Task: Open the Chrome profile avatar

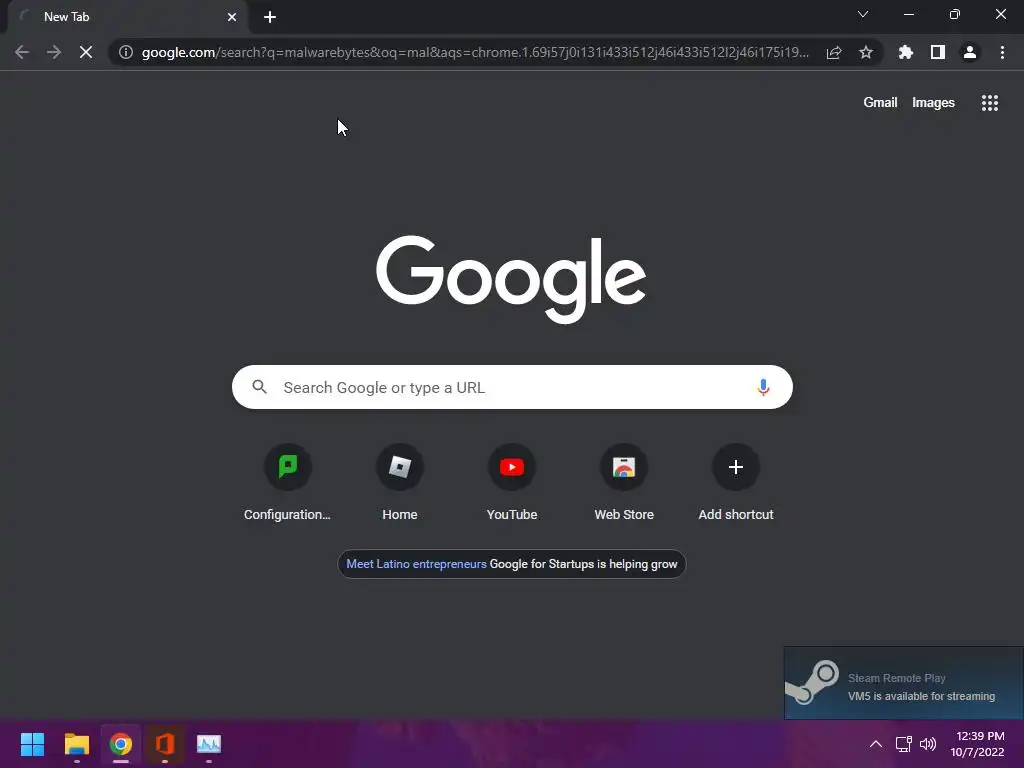Action: tap(970, 52)
